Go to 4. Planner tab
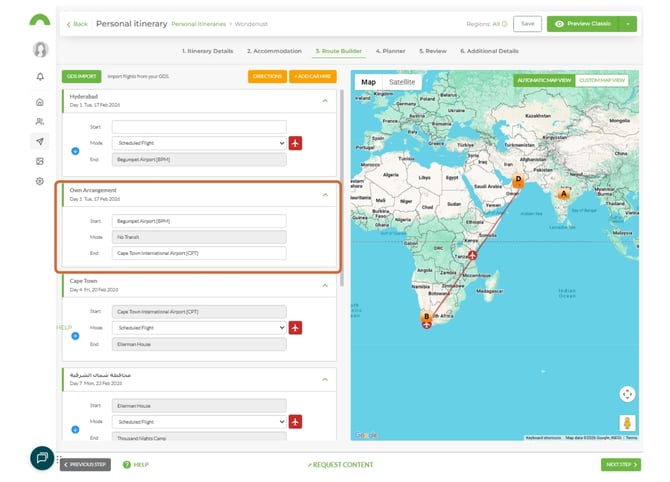The width and height of the screenshot is (670, 482). 391,51
